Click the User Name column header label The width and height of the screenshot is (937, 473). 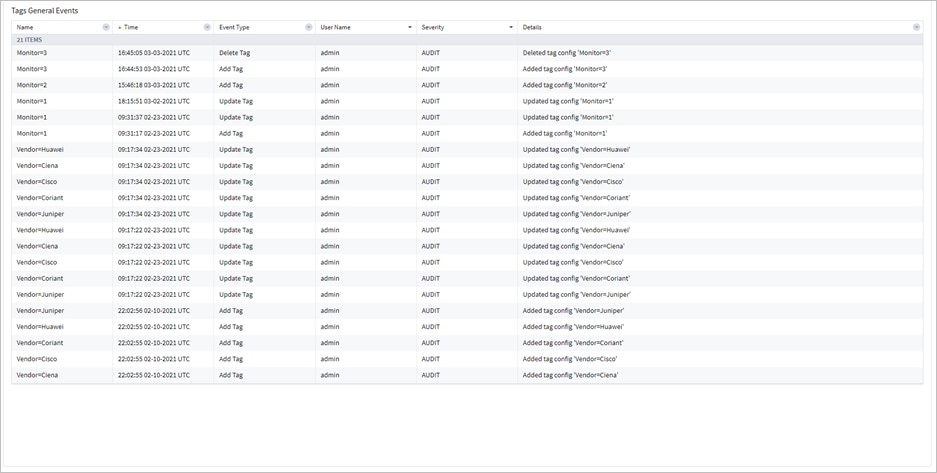click(x=335, y=27)
